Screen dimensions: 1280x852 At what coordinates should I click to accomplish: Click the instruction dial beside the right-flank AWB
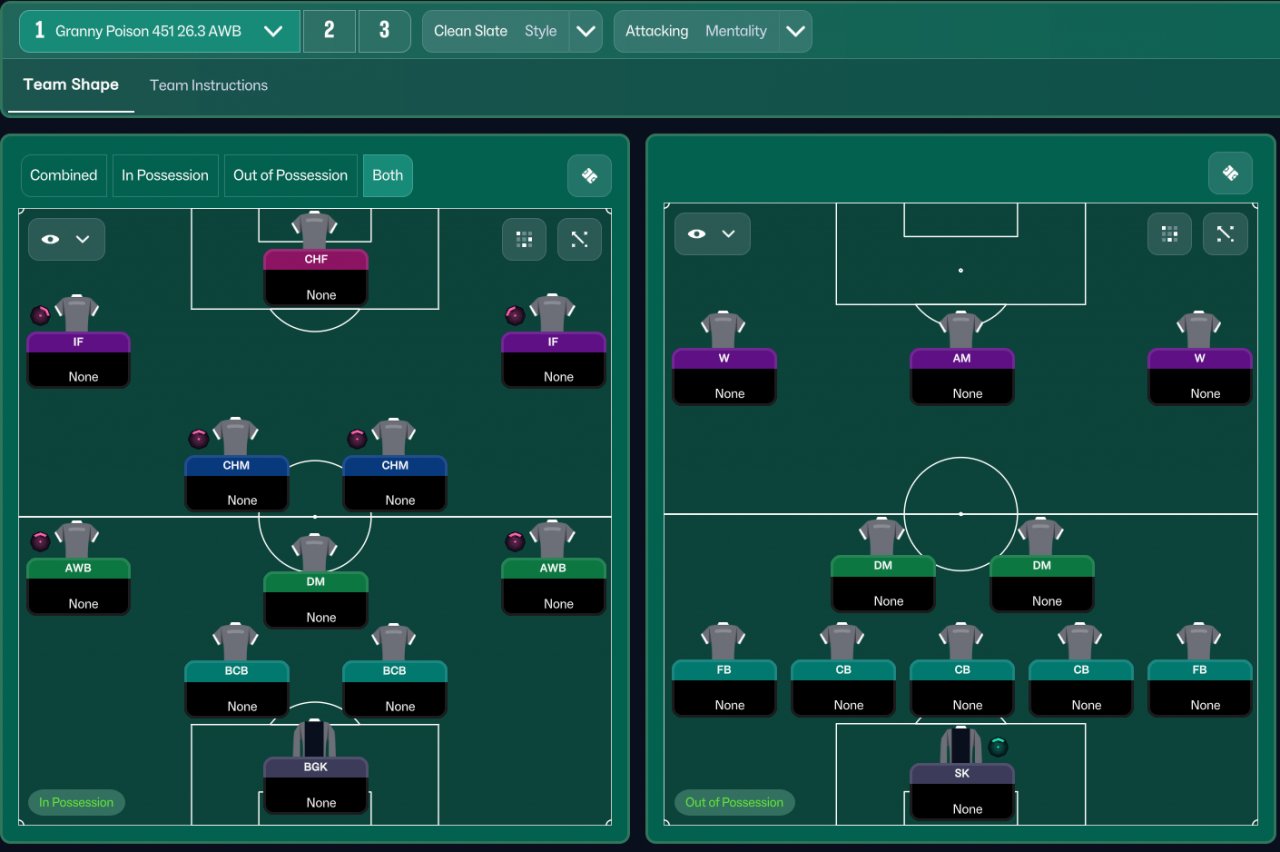pos(515,541)
